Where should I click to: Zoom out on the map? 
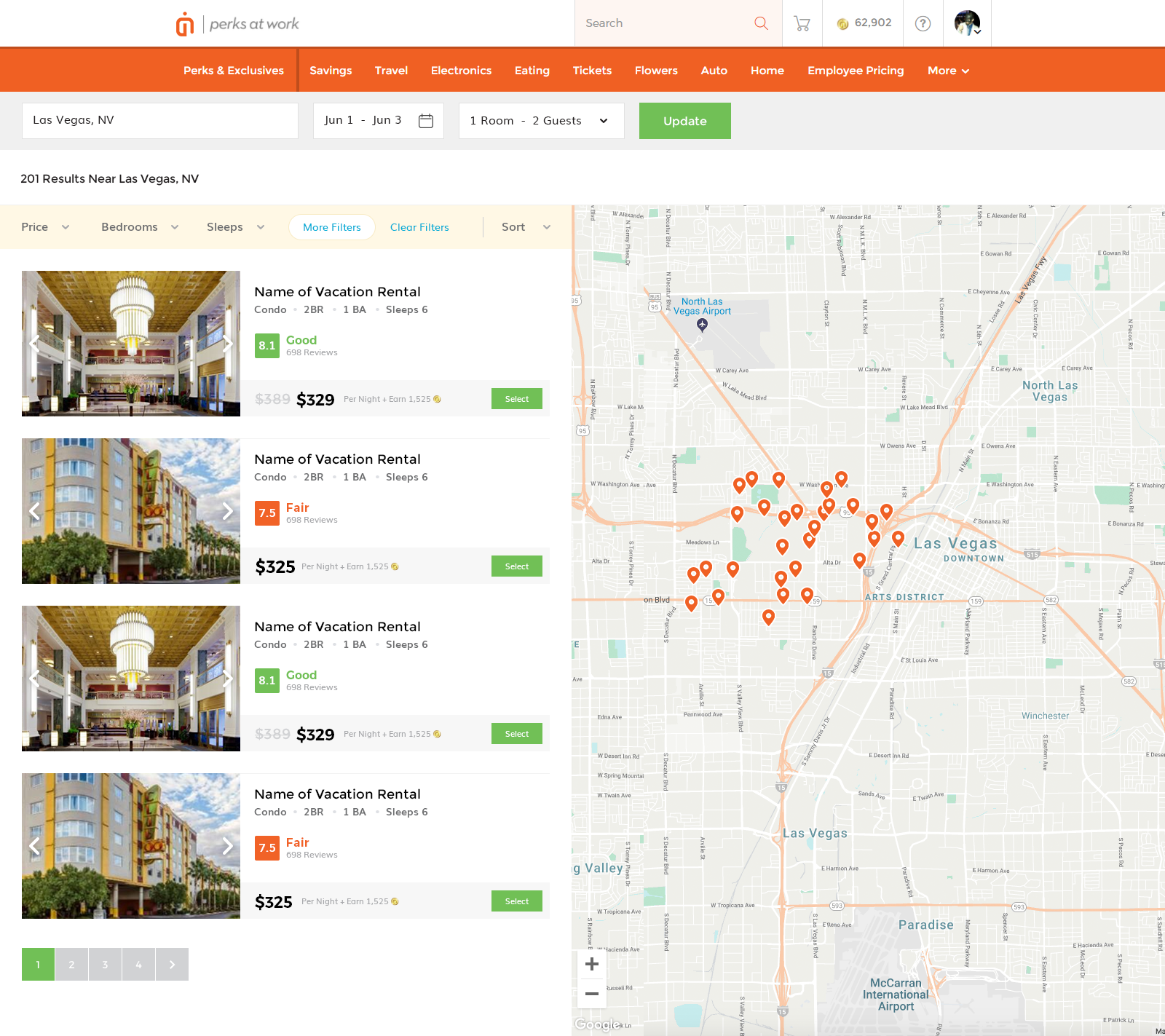(592, 994)
